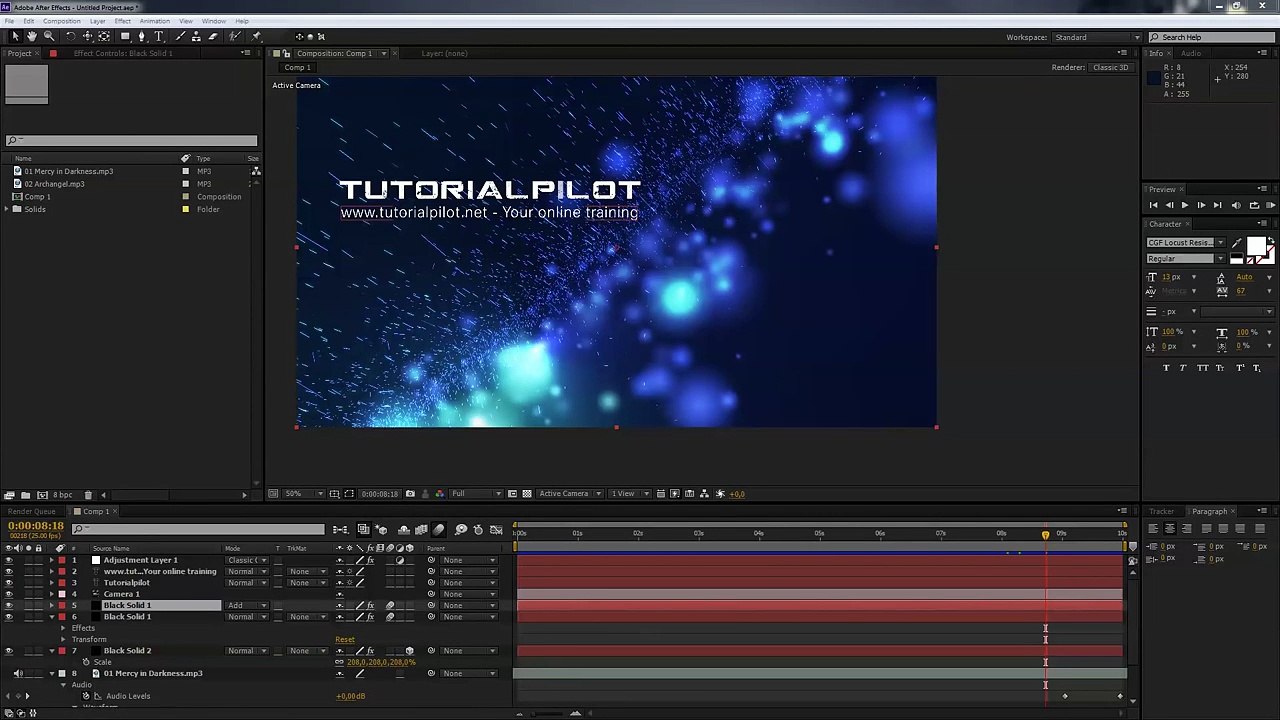Switch to the Tracker tab

pos(1162,511)
